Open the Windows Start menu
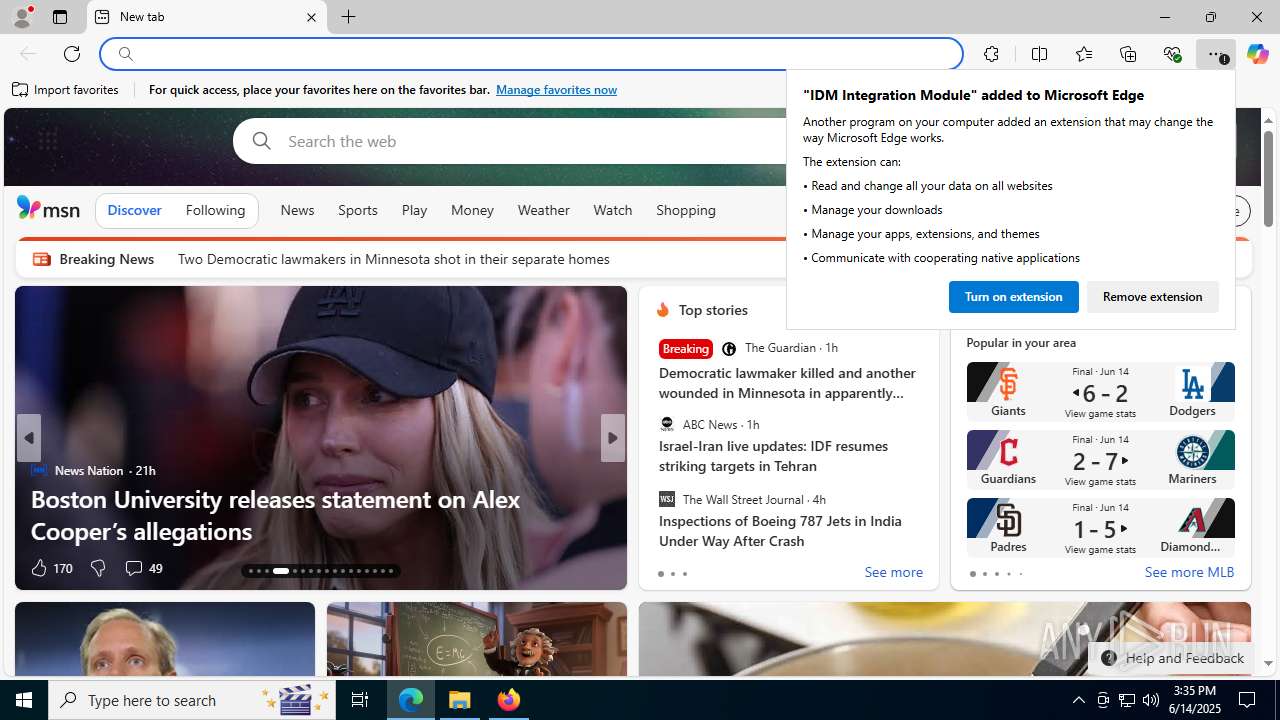The height and width of the screenshot is (720, 1280). pos(24,700)
